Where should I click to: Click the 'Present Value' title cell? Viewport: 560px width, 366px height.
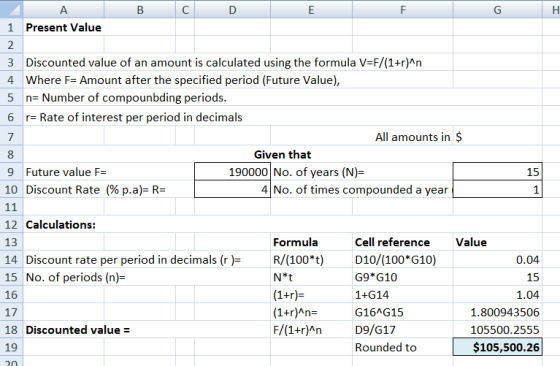(64, 27)
